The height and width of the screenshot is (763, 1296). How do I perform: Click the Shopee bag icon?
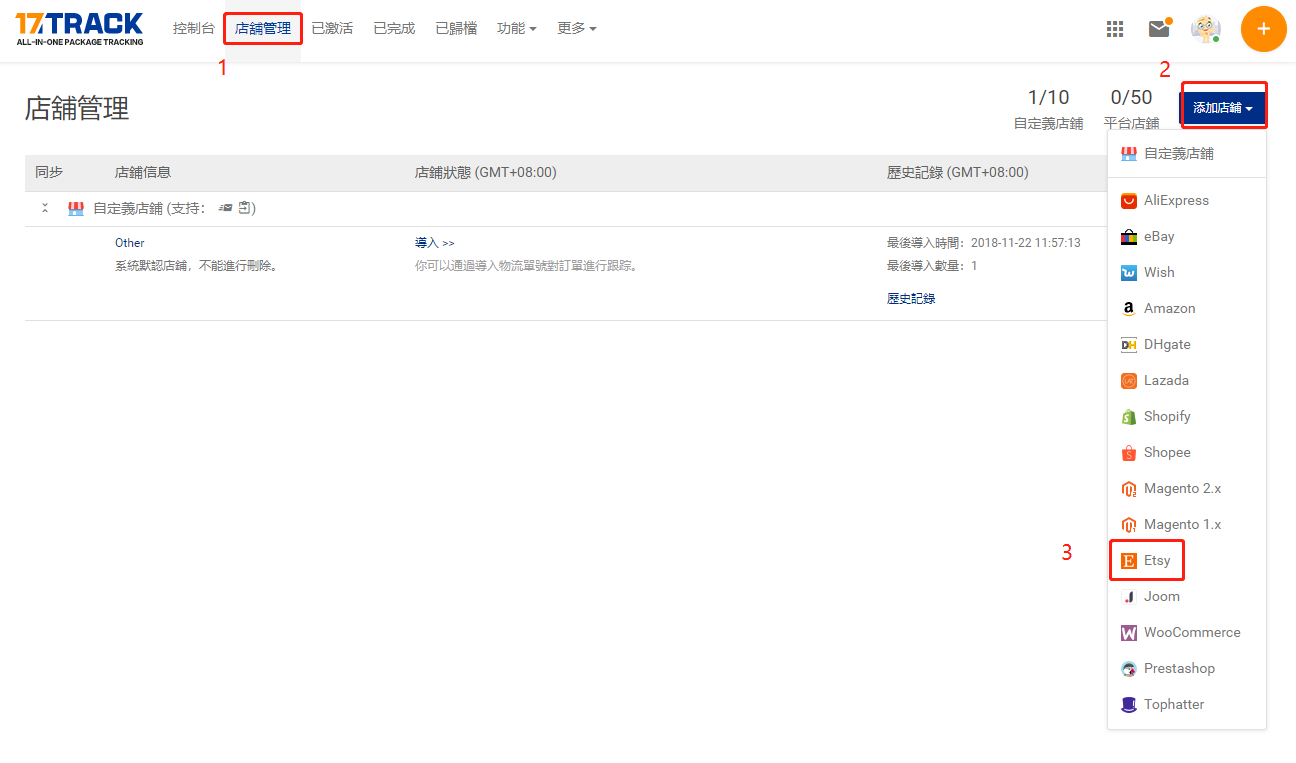pyautogui.click(x=1129, y=452)
